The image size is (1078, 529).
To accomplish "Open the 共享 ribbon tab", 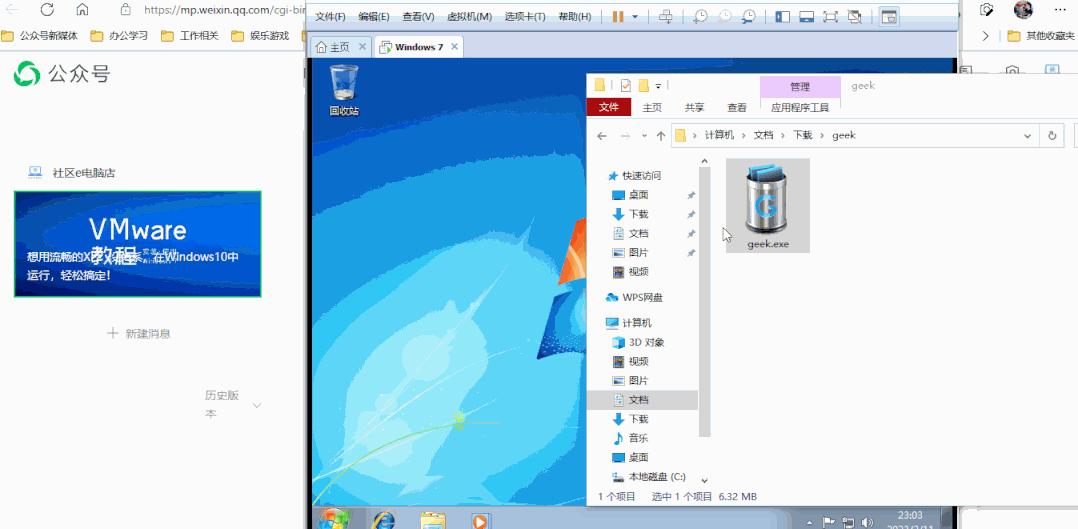I will coord(694,107).
